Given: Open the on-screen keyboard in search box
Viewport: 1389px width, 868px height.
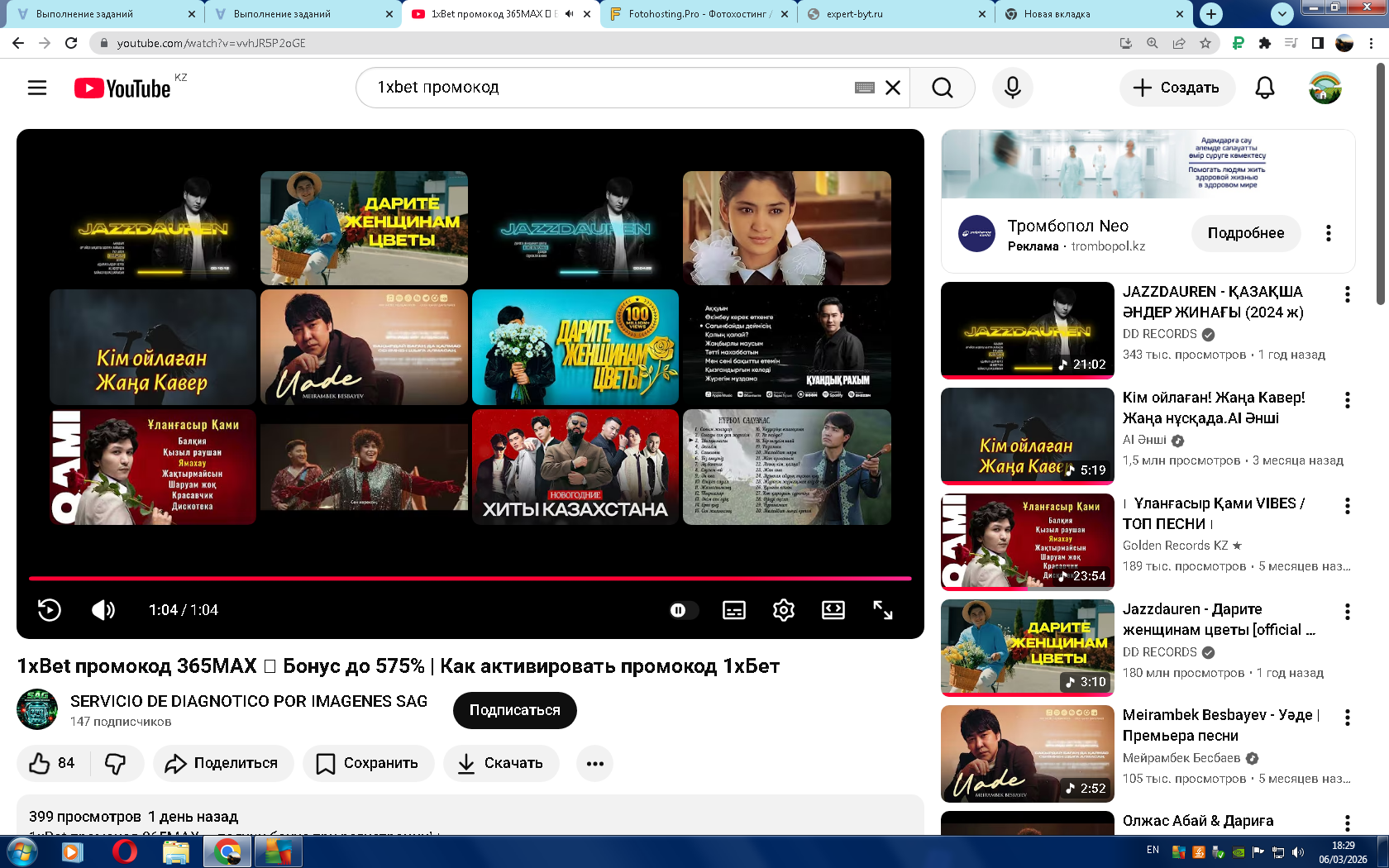Looking at the screenshot, I should (865, 88).
